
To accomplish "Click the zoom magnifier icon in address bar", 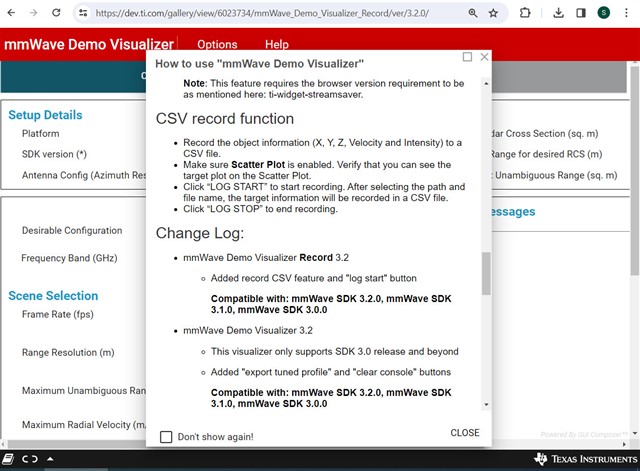I will tap(473, 13).
